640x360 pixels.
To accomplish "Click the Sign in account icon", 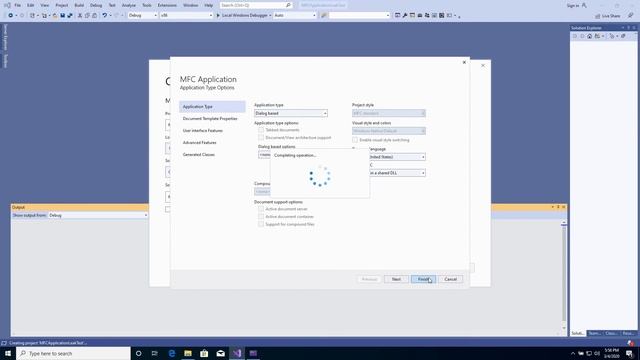I will 584,5.
